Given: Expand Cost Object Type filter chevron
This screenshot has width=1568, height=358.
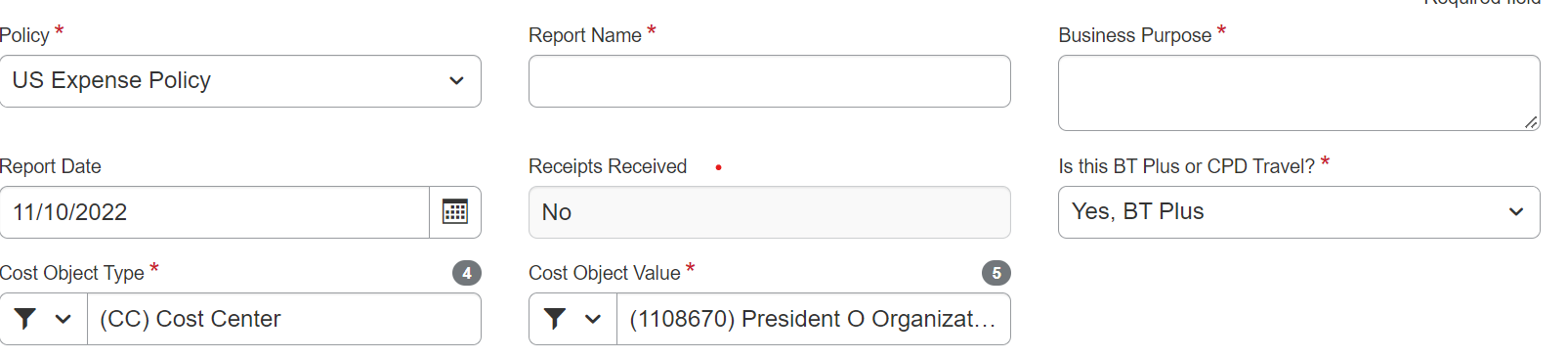Looking at the screenshot, I should coord(64,319).
